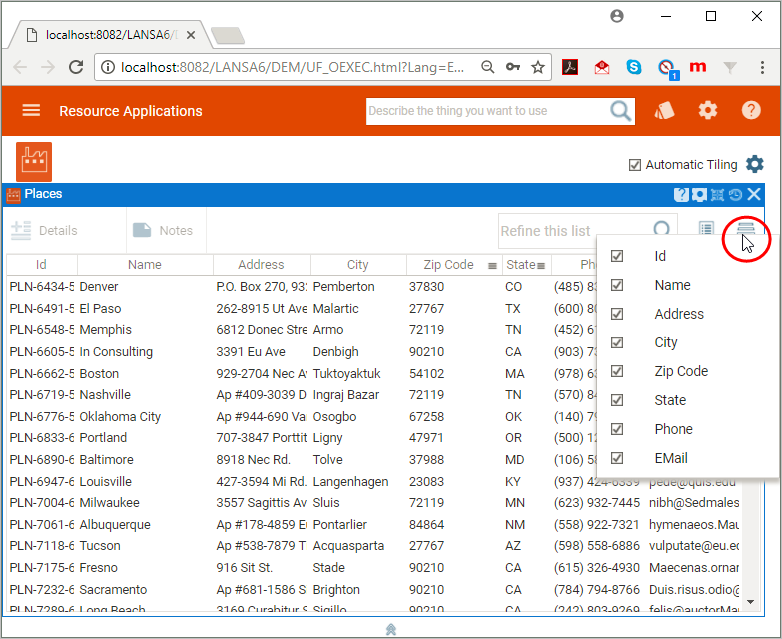This screenshot has width=782, height=639.
Task: Open the hamburger menu next to Resource Applications
Action: tap(31, 110)
